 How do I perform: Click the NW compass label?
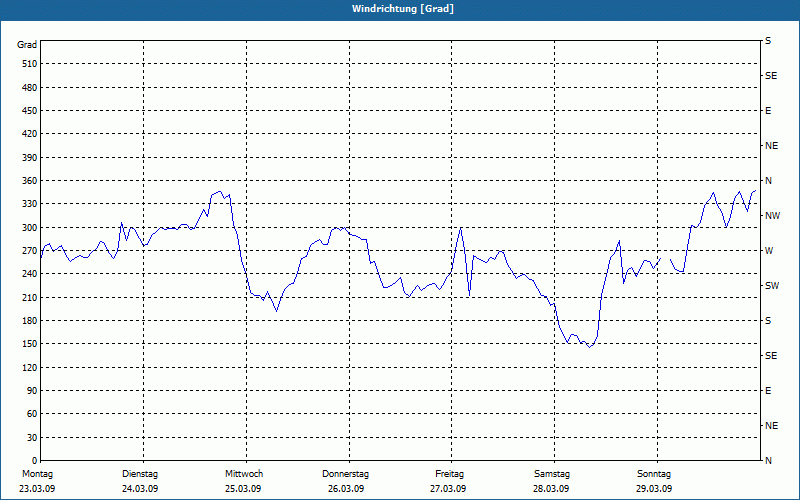click(772, 216)
